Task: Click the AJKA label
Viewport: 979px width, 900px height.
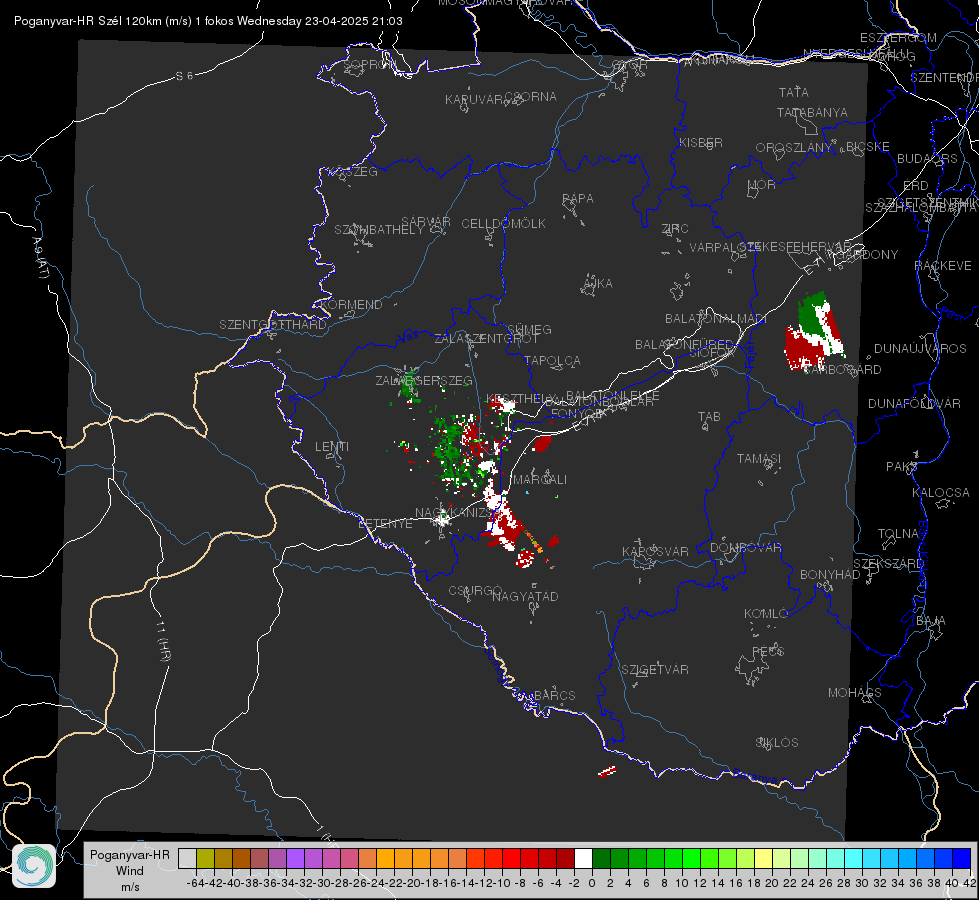Action: (x=597, y=283)
